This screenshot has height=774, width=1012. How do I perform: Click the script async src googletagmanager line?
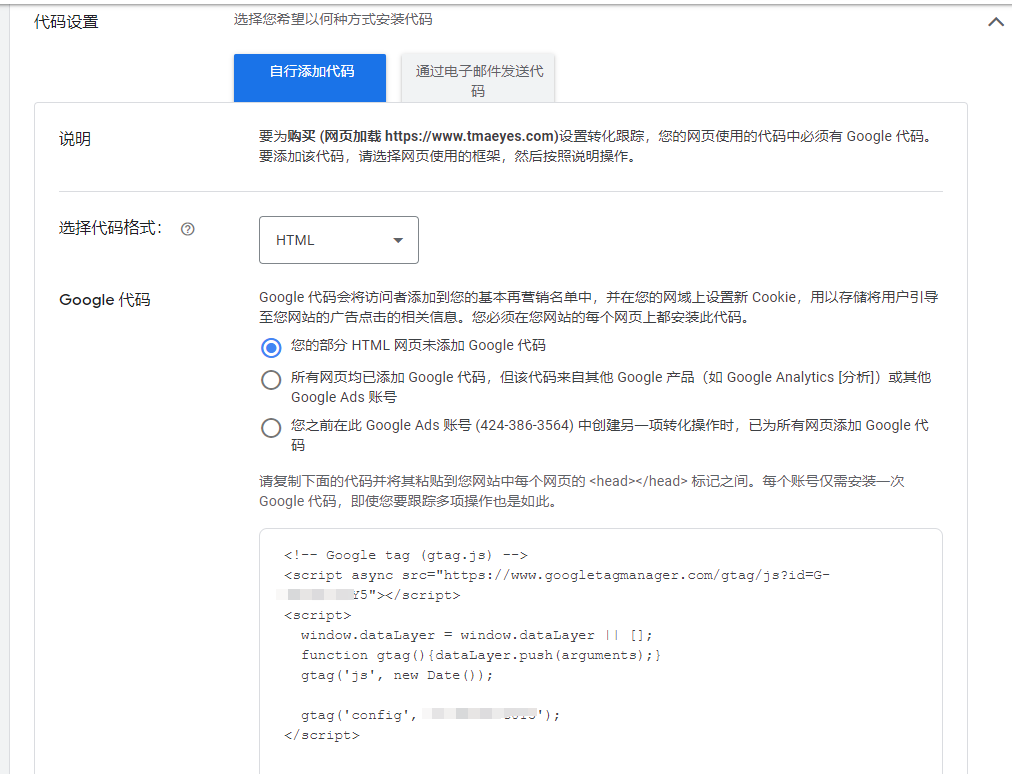pos(556,585)
